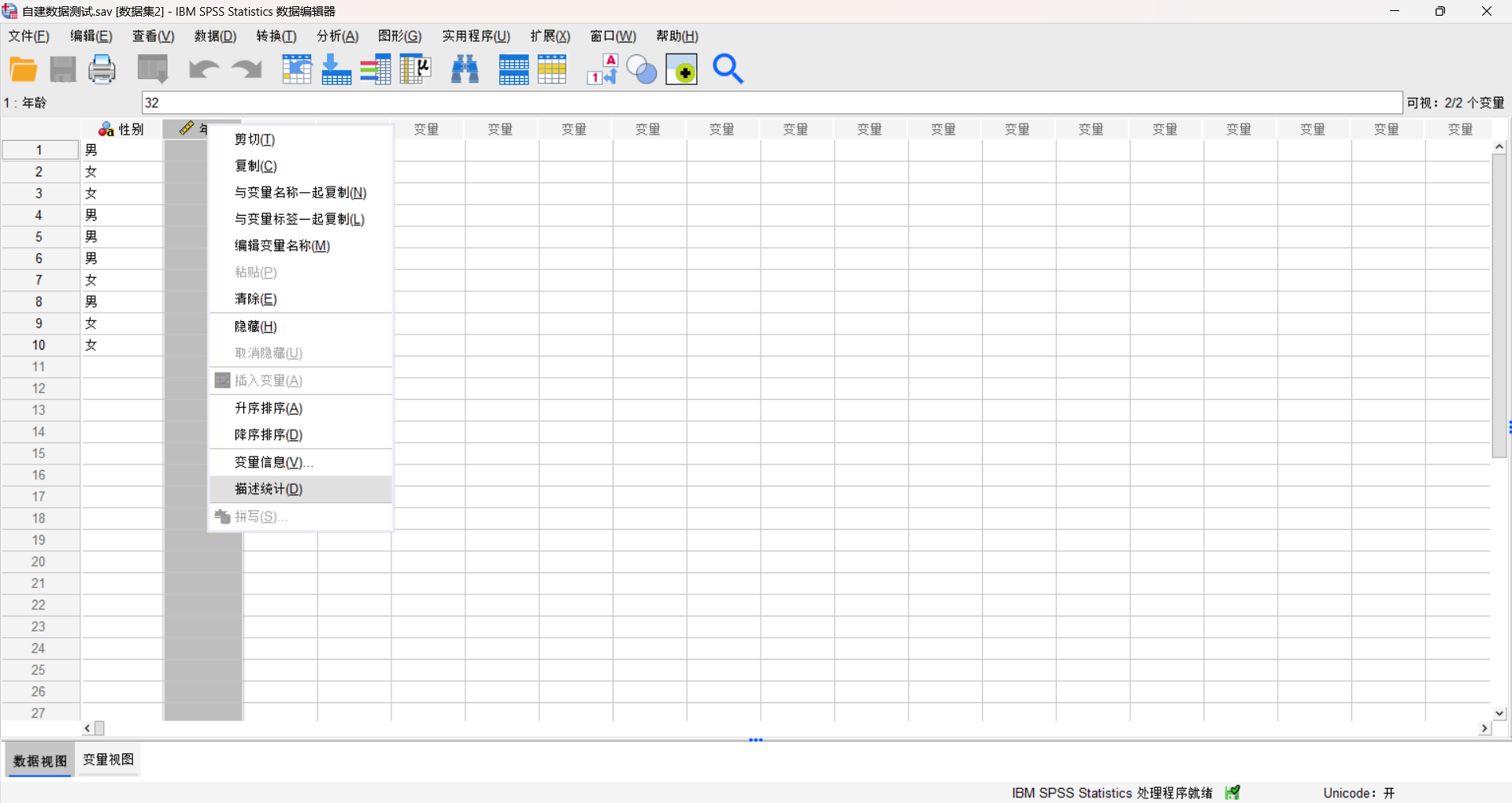Select 与变量标签一起复制(L)
Image resolution: width=1512 pixels, height=803 pixels.
301,220
